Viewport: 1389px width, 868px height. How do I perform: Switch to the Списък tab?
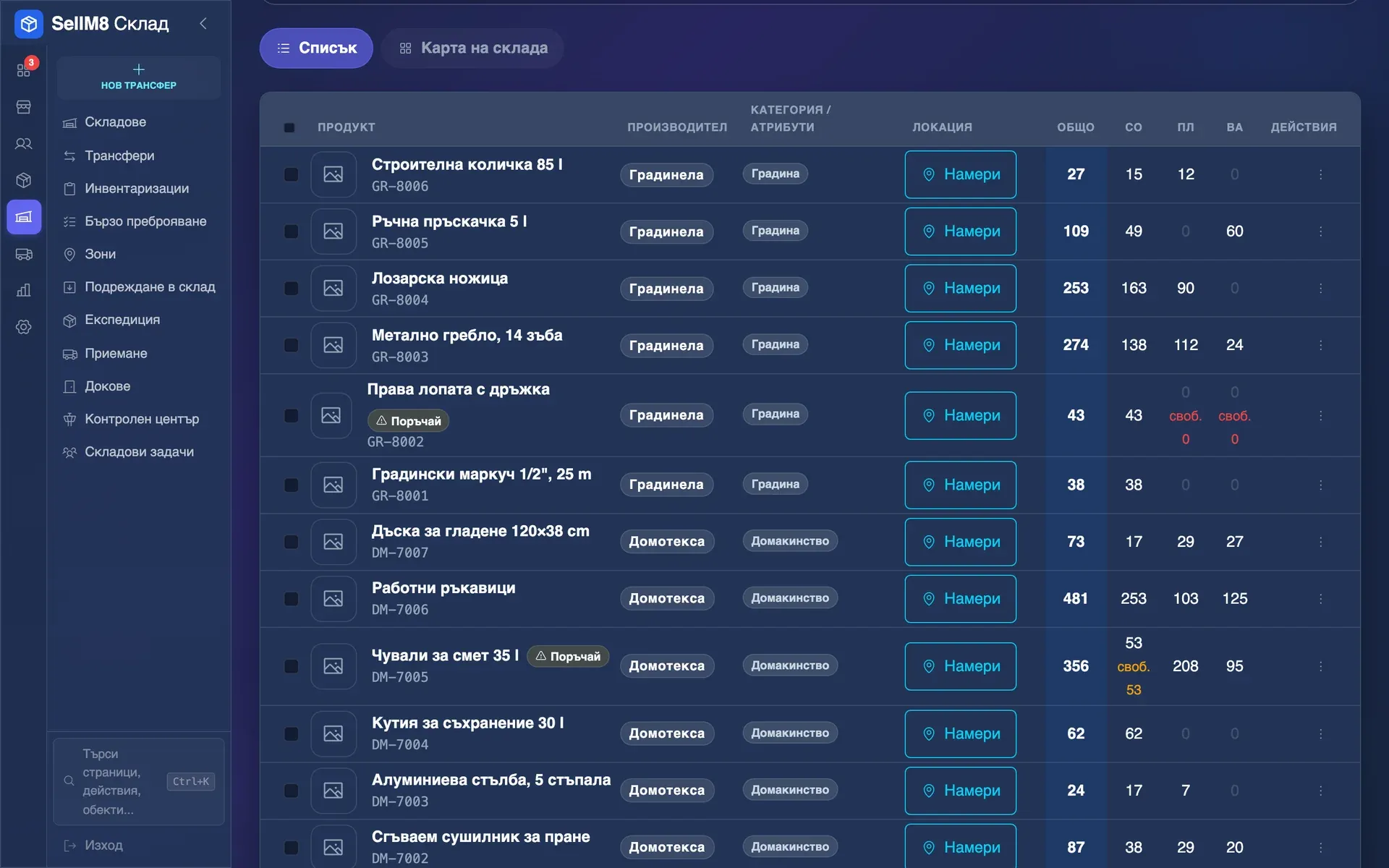click(x=316, y=48)
